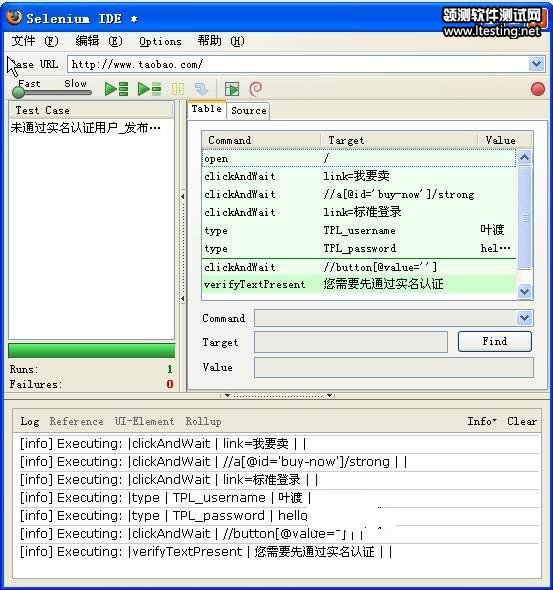553x590 pixels.
Task: Open the 编辑 (E) menu
Action: point(99,41)
